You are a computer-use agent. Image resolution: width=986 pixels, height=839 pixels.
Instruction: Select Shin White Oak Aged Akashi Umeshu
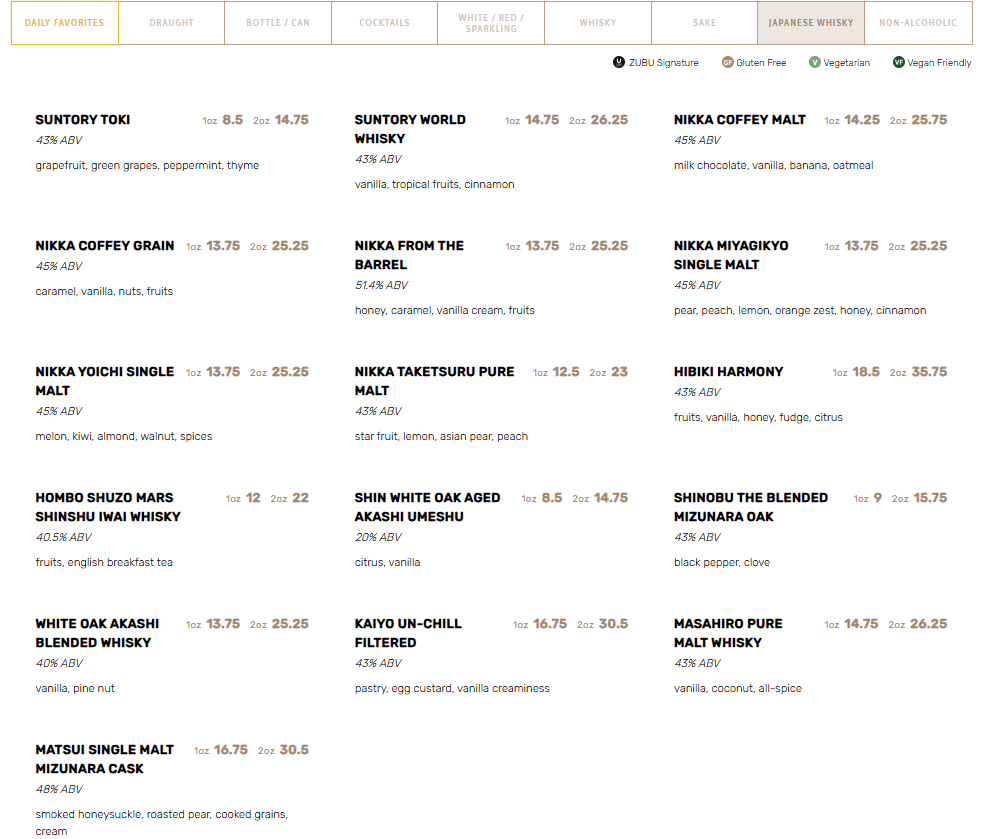(428, 507)
